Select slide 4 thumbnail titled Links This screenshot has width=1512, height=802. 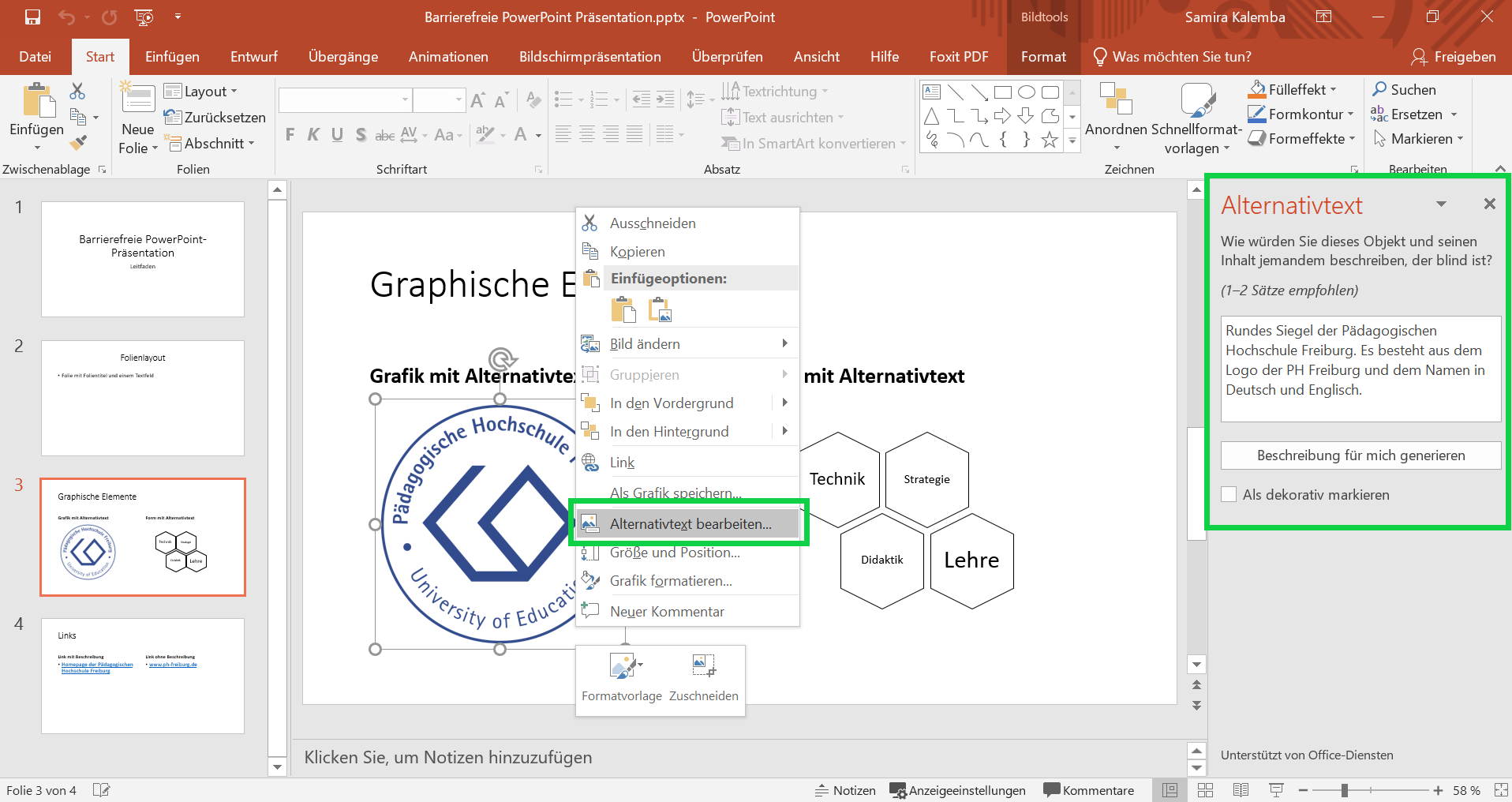[142, 676]
